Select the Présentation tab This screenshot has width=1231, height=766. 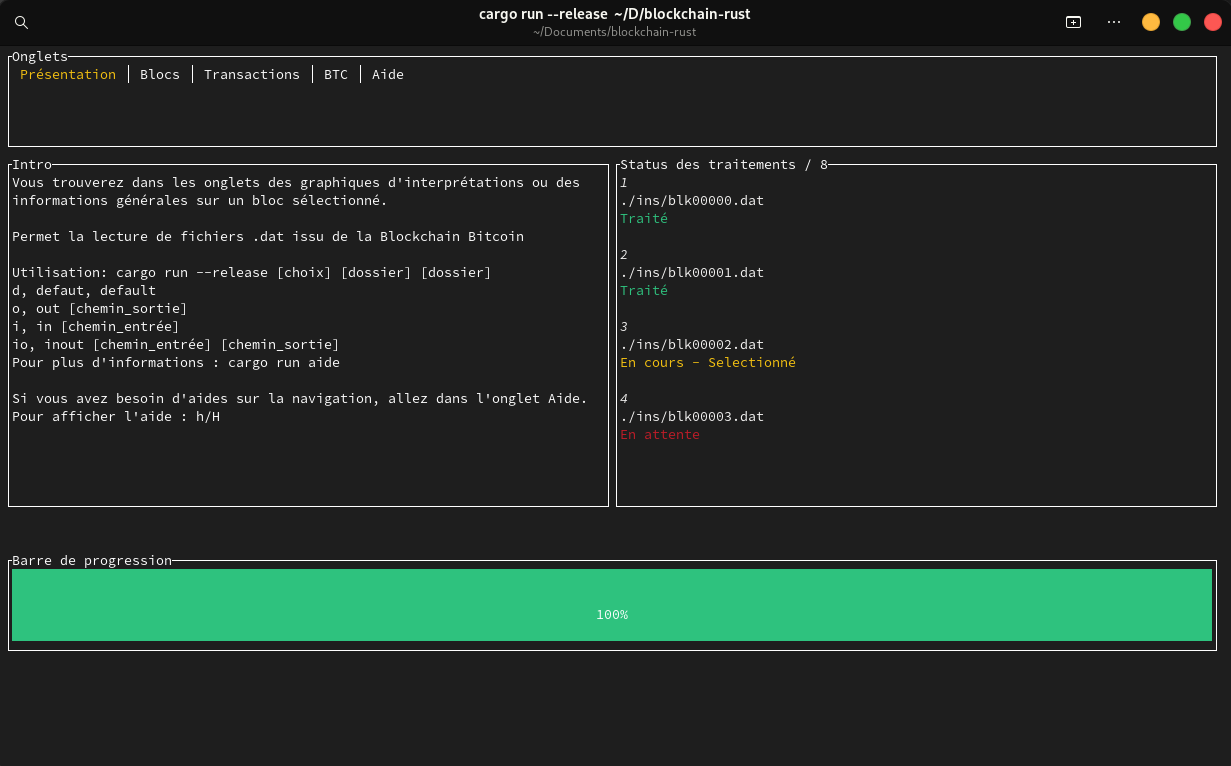(68, 74)
